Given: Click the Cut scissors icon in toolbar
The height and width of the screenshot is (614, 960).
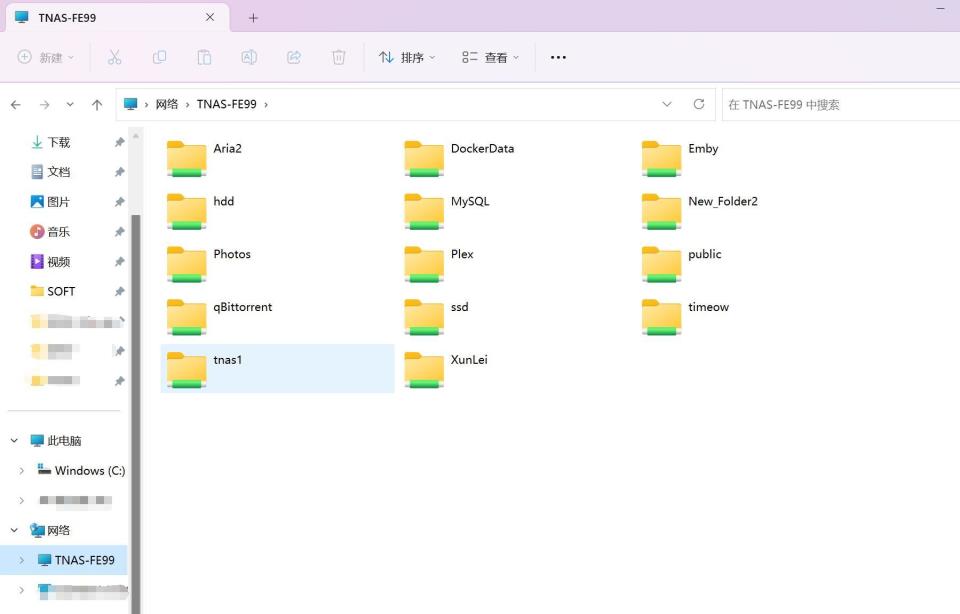Looking at the screenshot, I should (x=114, y=58).
